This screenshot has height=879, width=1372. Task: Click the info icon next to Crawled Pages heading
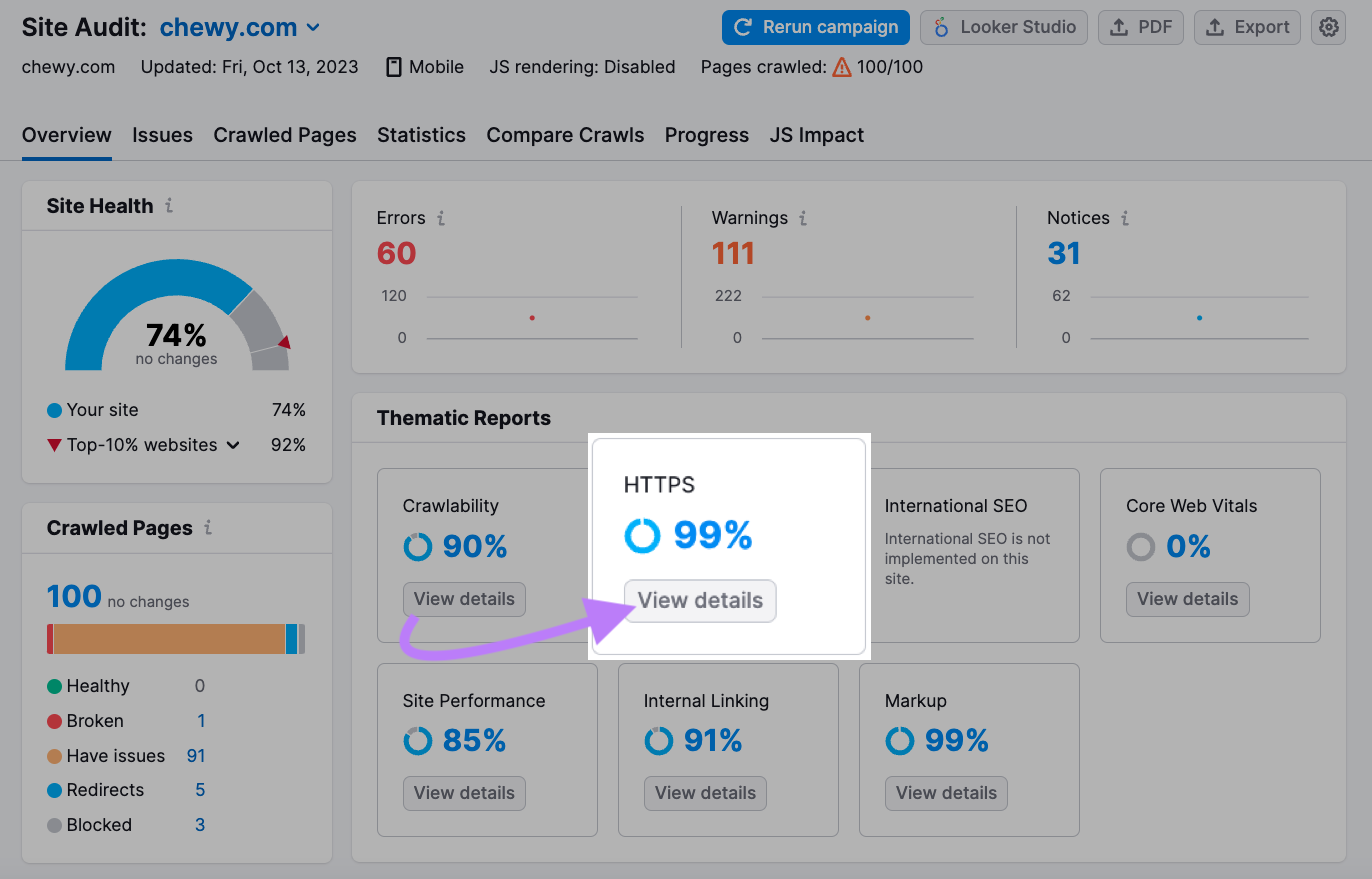point(208,528)
